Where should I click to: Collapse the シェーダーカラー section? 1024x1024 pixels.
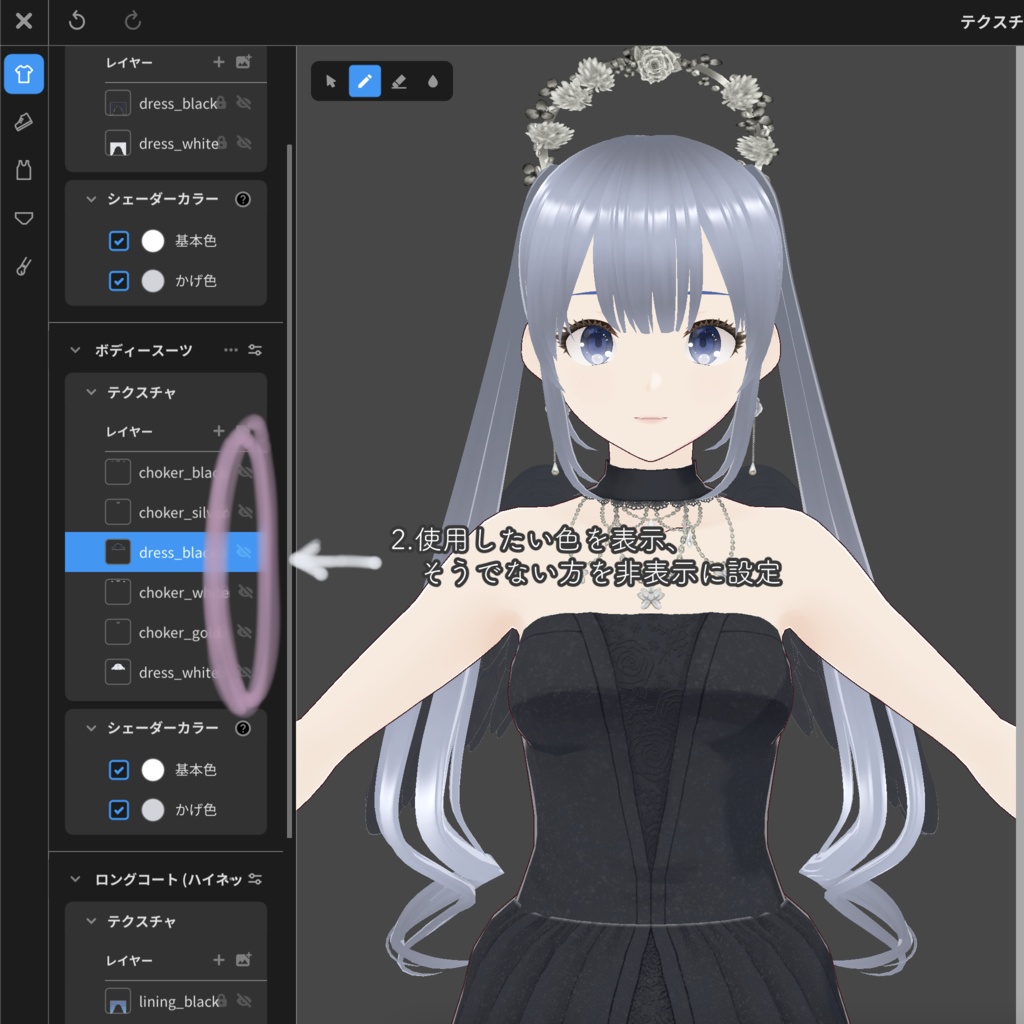89,728
